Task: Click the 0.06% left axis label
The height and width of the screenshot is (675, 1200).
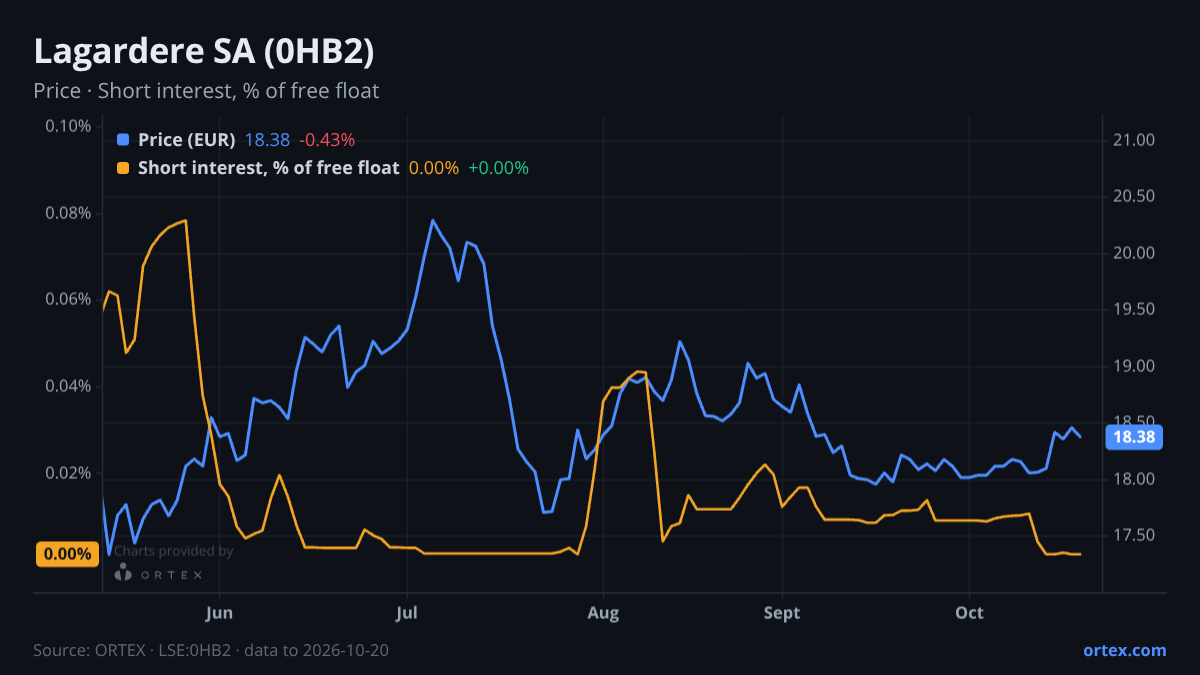Action: pyautogui.click(x=68, y=299)
